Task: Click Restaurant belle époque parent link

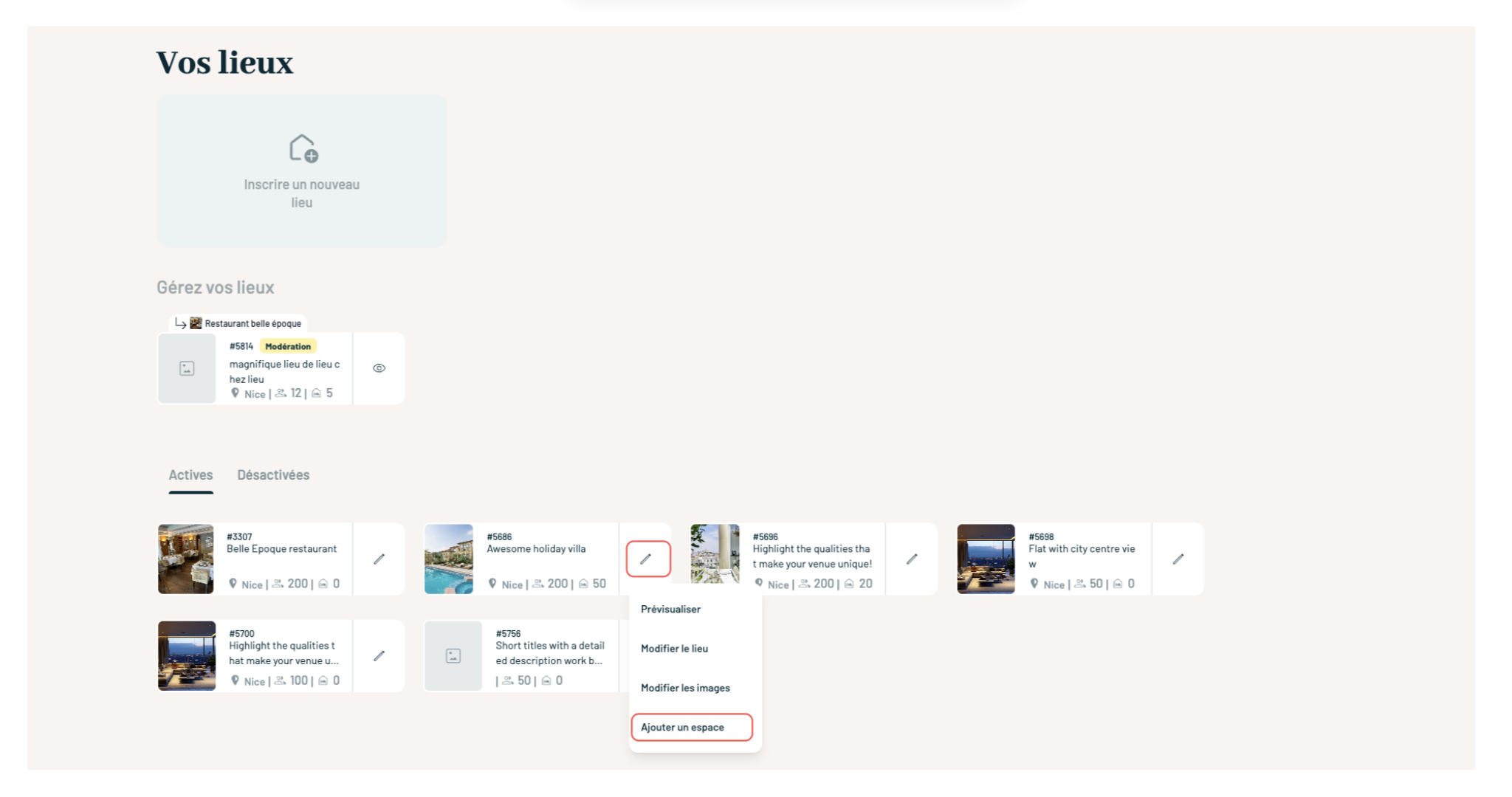Action: click(x=252, y=323)
